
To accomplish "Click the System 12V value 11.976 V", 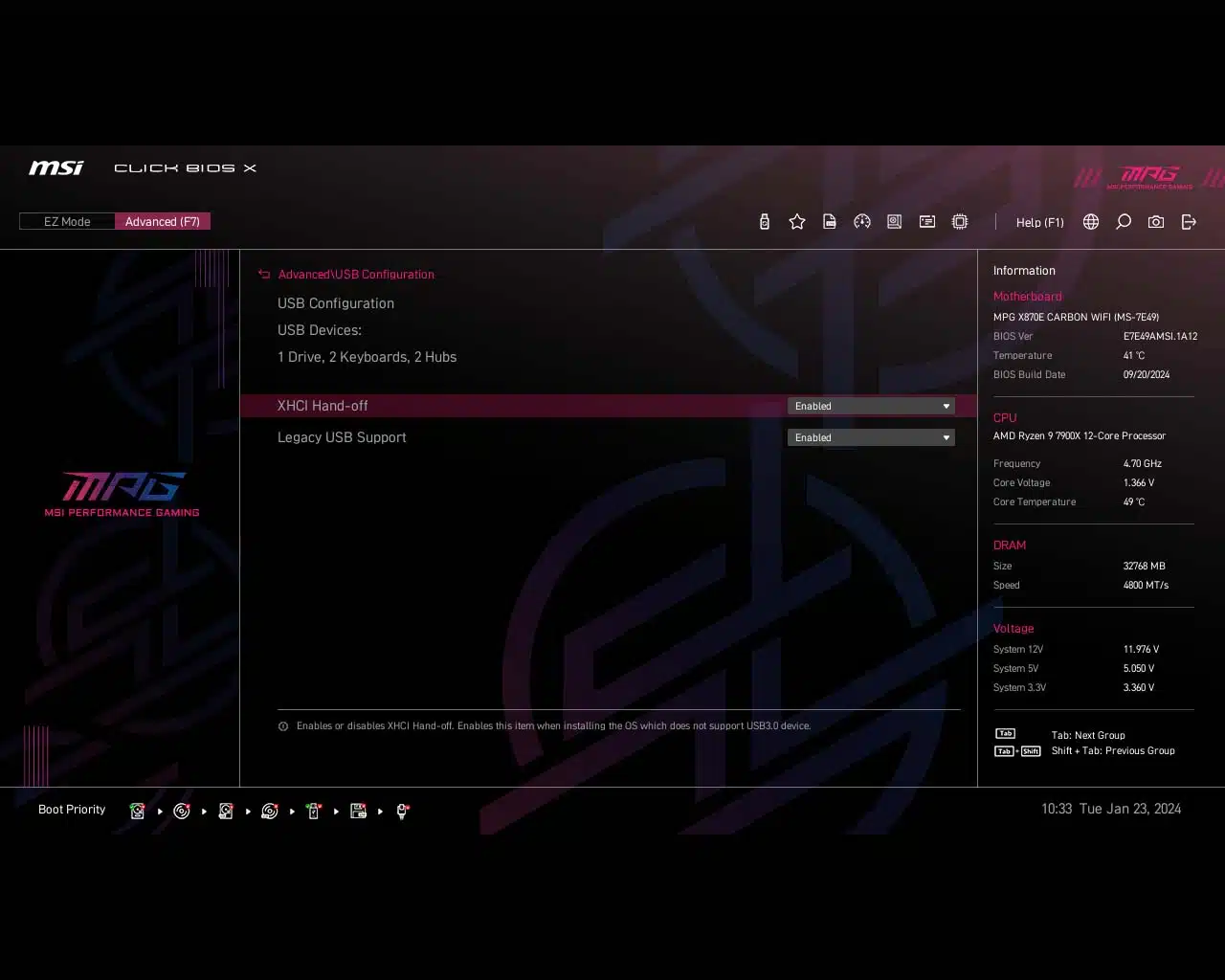I will pos(1141,650).
